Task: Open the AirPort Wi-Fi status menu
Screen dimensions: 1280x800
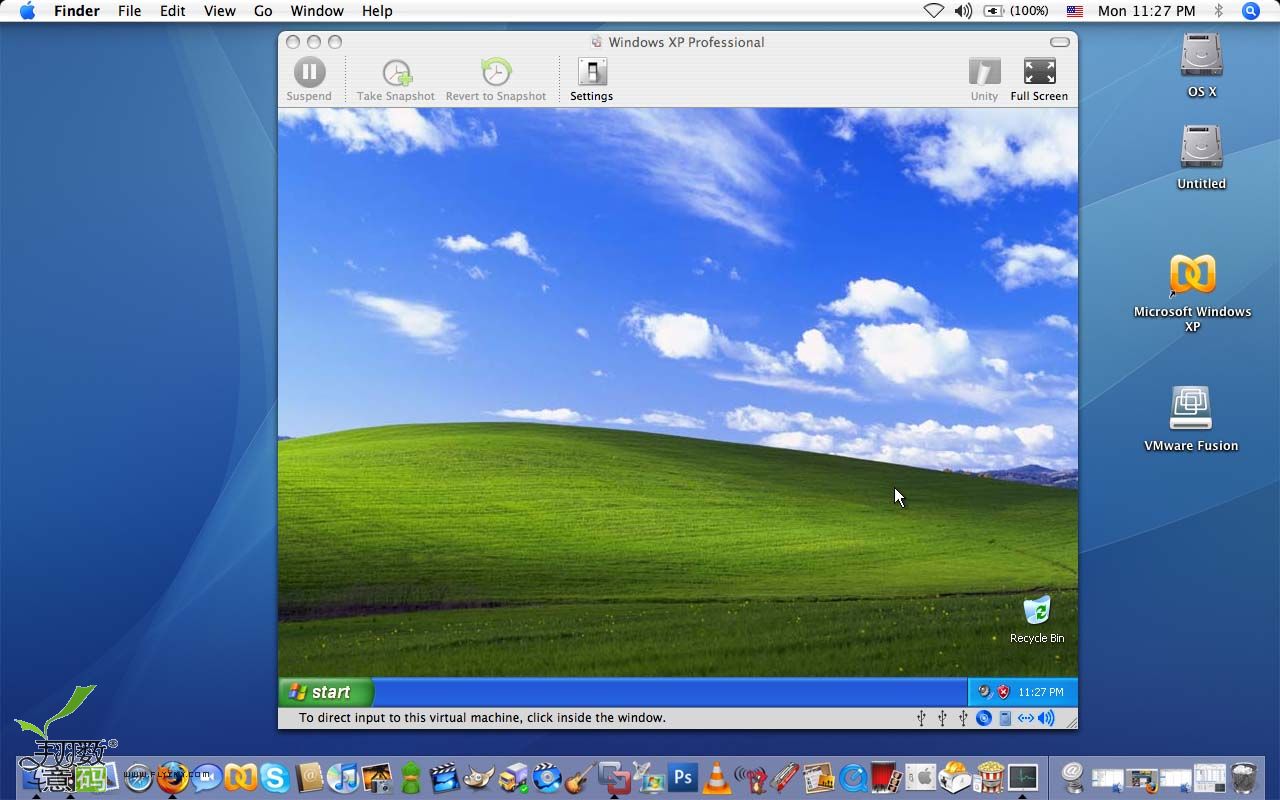Action: 933,11
